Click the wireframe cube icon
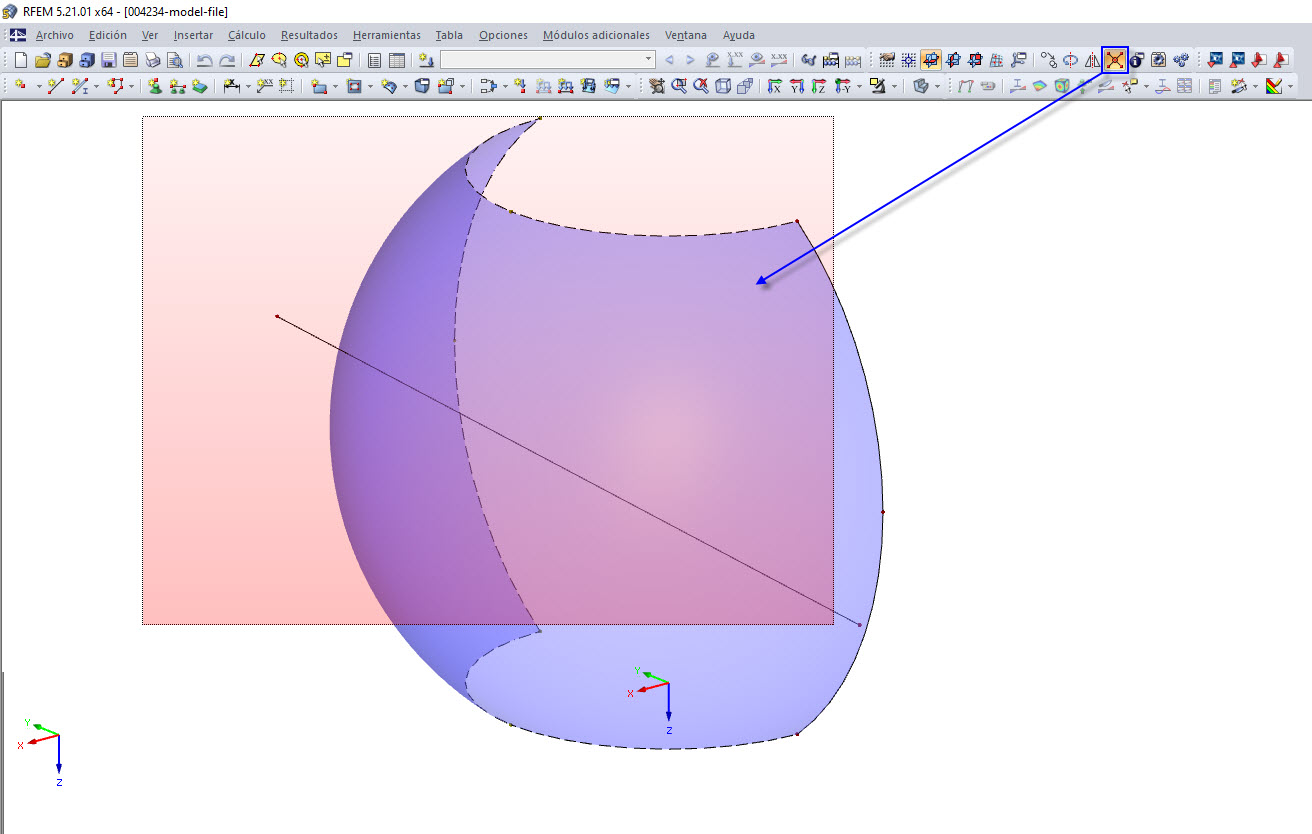The width and height of the screenshot is (1312, 834). (x=723, y=87)
